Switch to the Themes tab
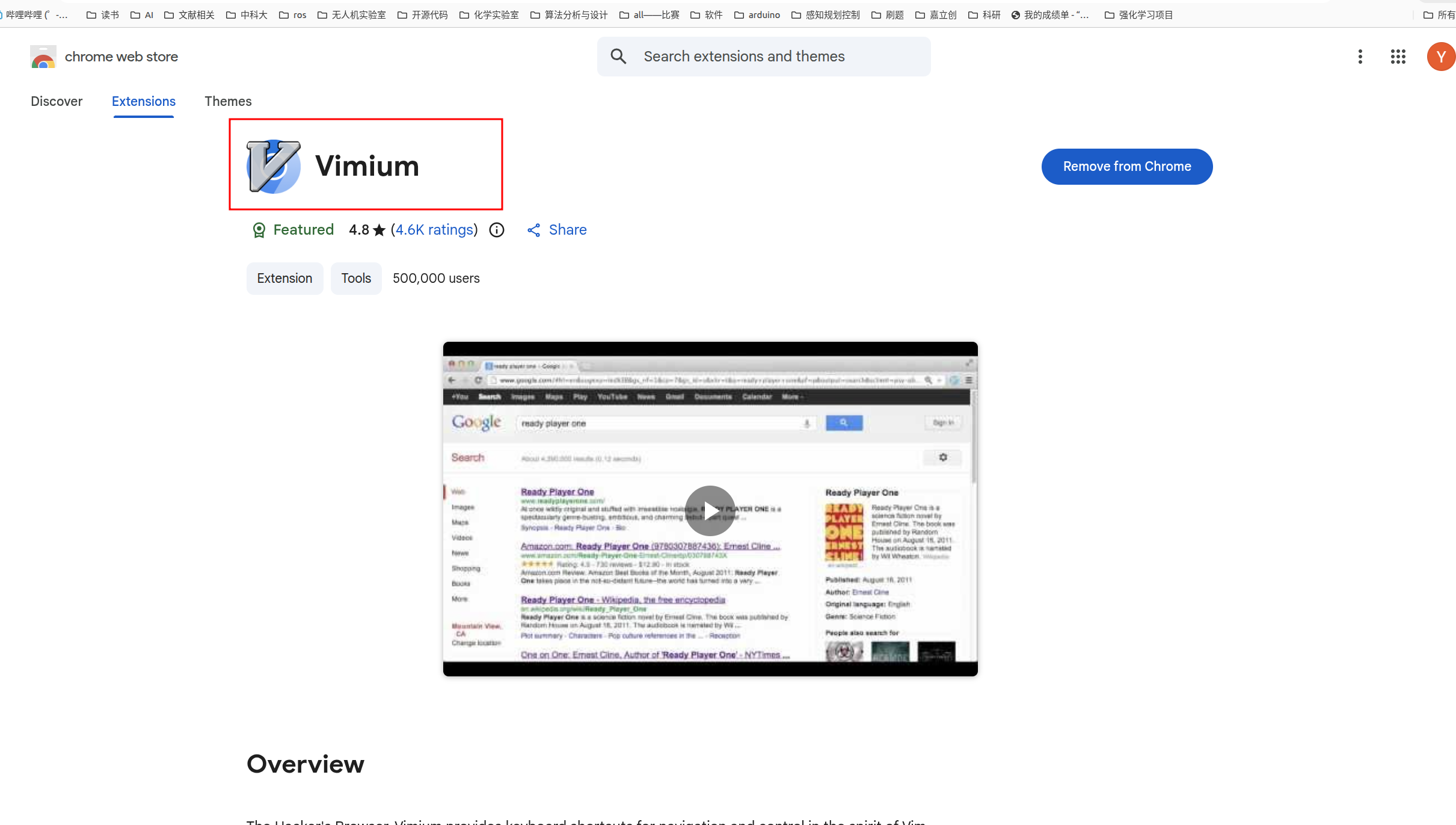Image resolution: width=1456 pixels, height=825 pixels. 228,101
